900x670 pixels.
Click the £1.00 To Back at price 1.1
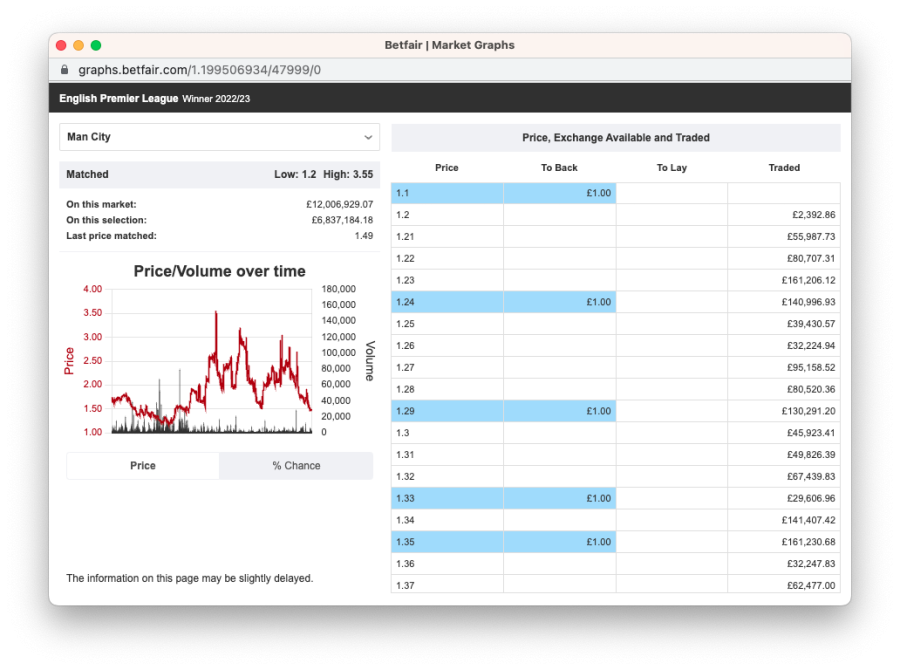coord(560,193)
